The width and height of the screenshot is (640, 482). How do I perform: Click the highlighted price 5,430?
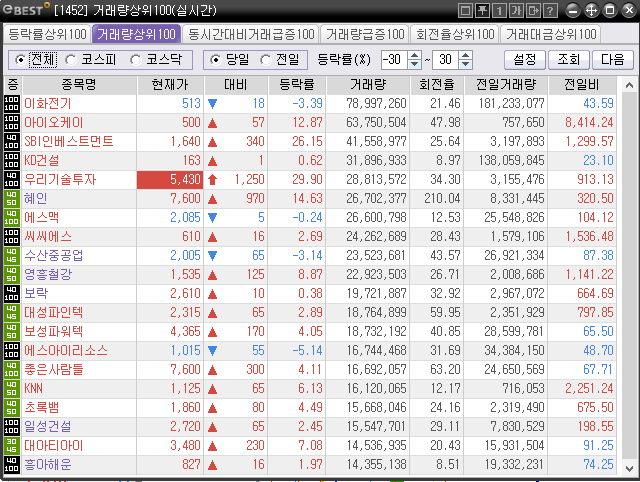[170, 180]
